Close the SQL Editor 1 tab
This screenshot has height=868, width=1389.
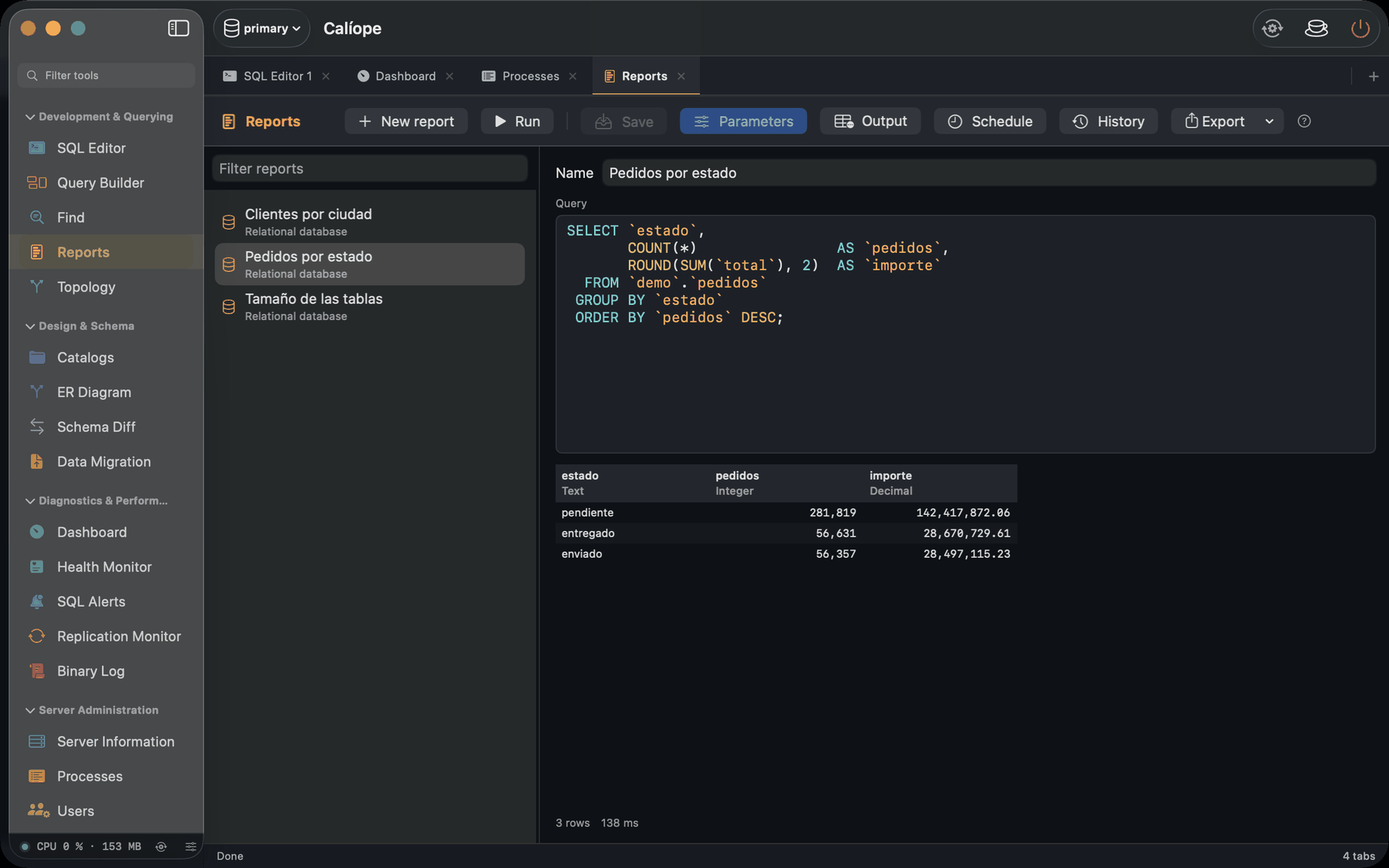[326, 76]
